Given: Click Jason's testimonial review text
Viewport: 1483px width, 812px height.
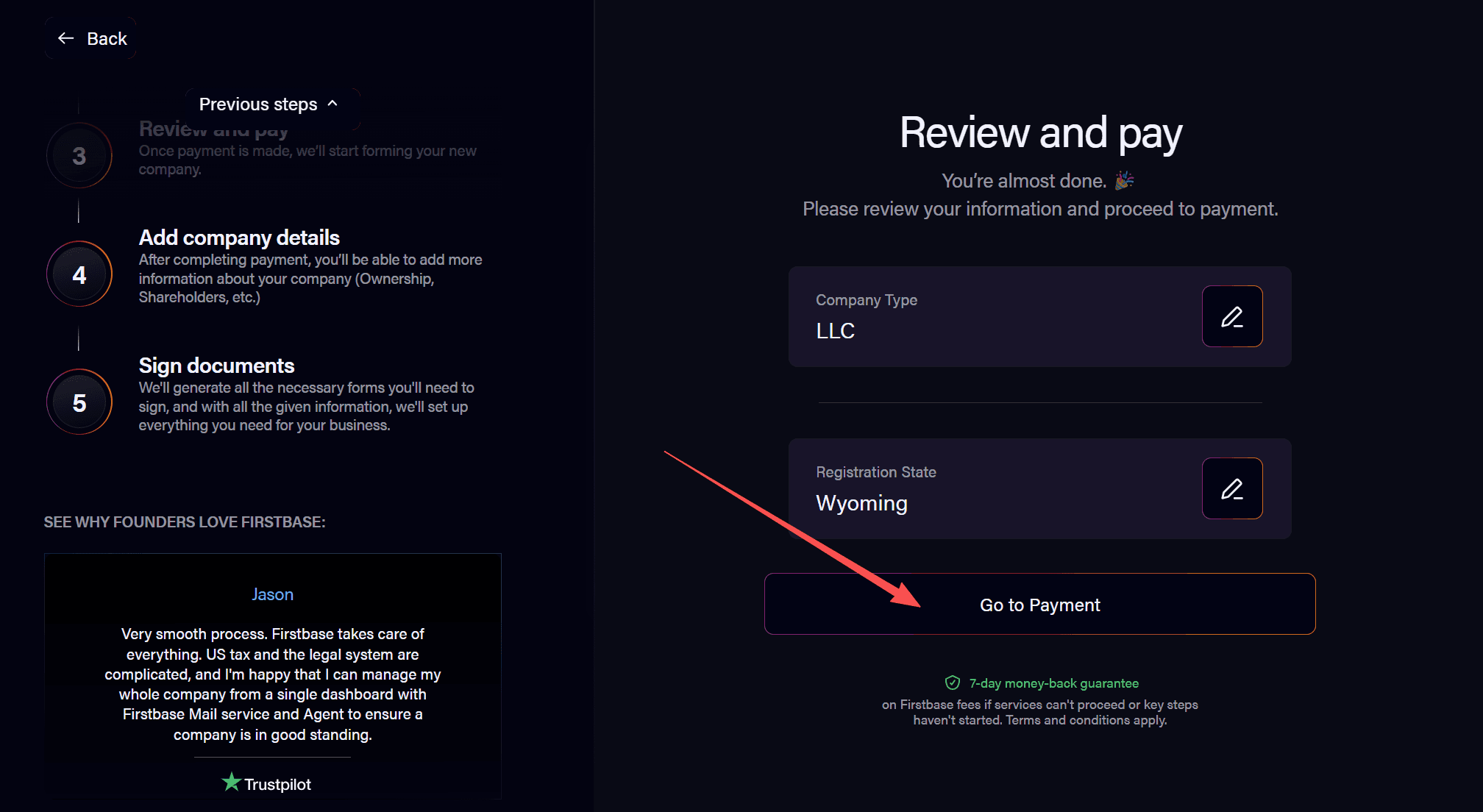Looking at the screenshot, I should tap(273, 684).
